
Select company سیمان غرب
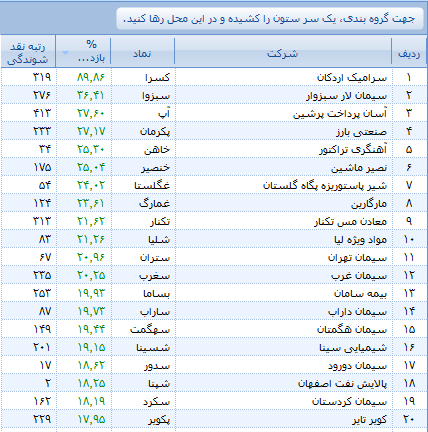(359, 276)
